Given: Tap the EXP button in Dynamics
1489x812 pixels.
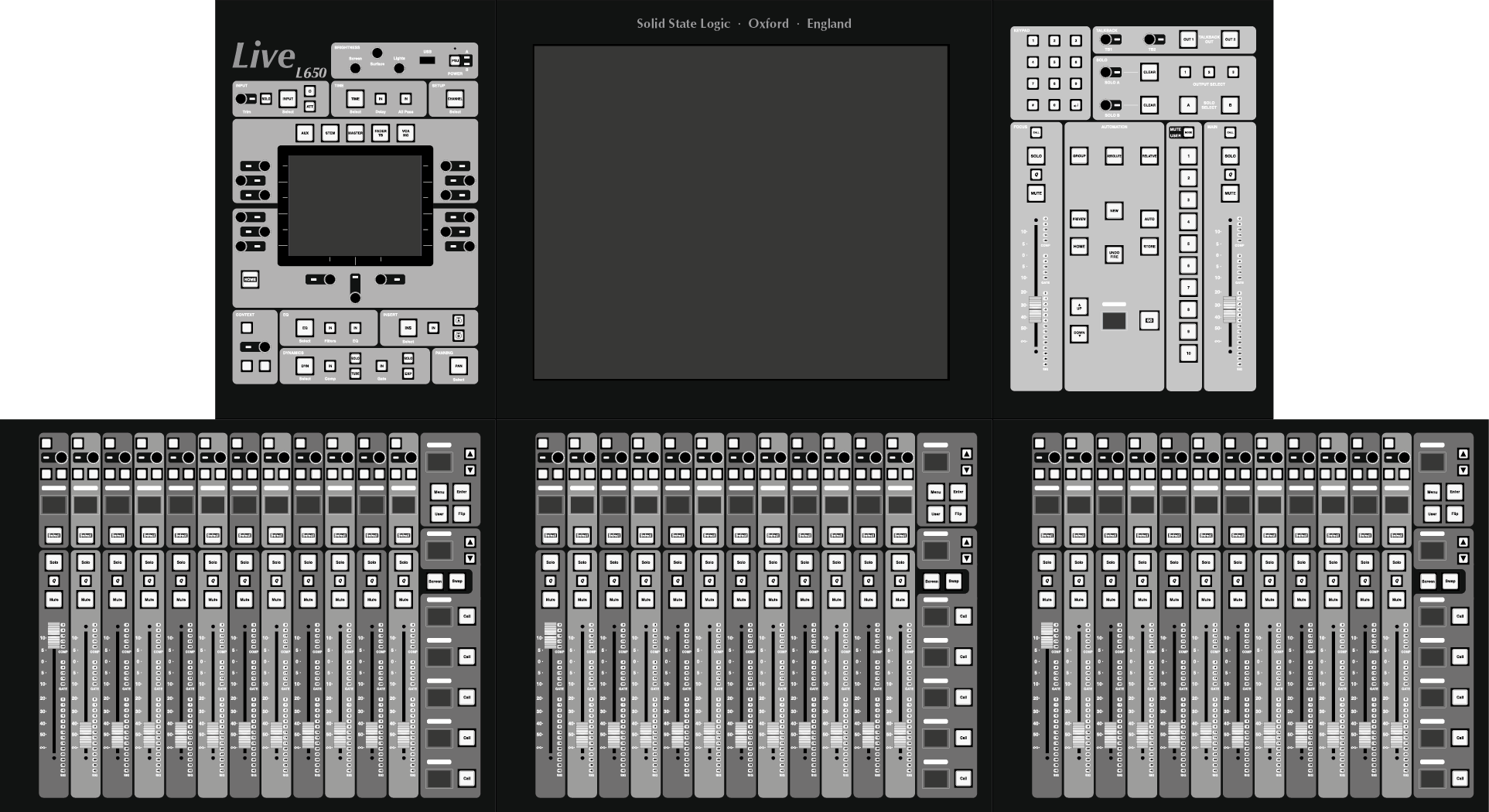Looking at the screenshot, I should pos(408,374).
